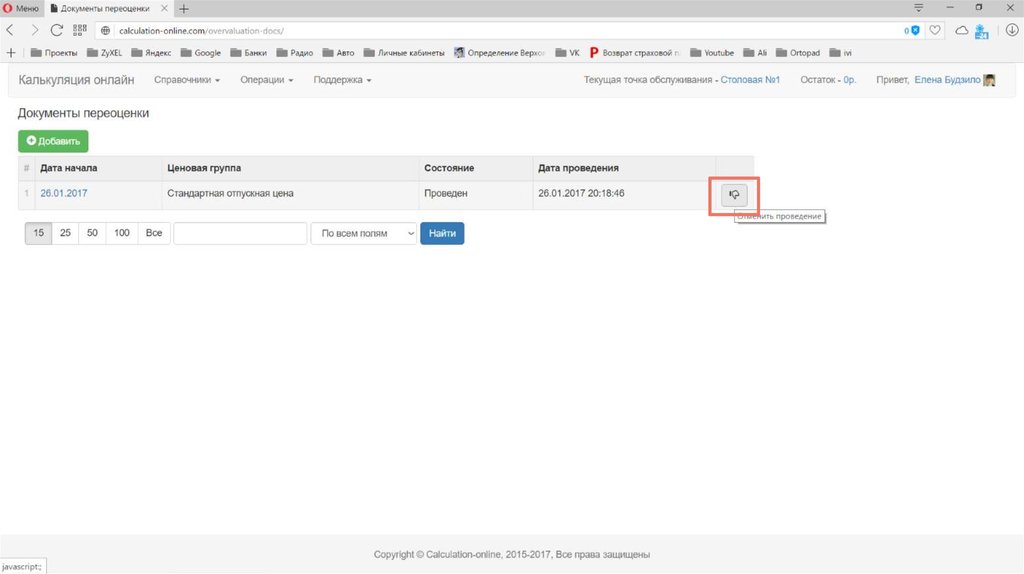The height and width of the screenshot is (574, 1024).
Task: Show Все rows per page
Action: (153, 233)
